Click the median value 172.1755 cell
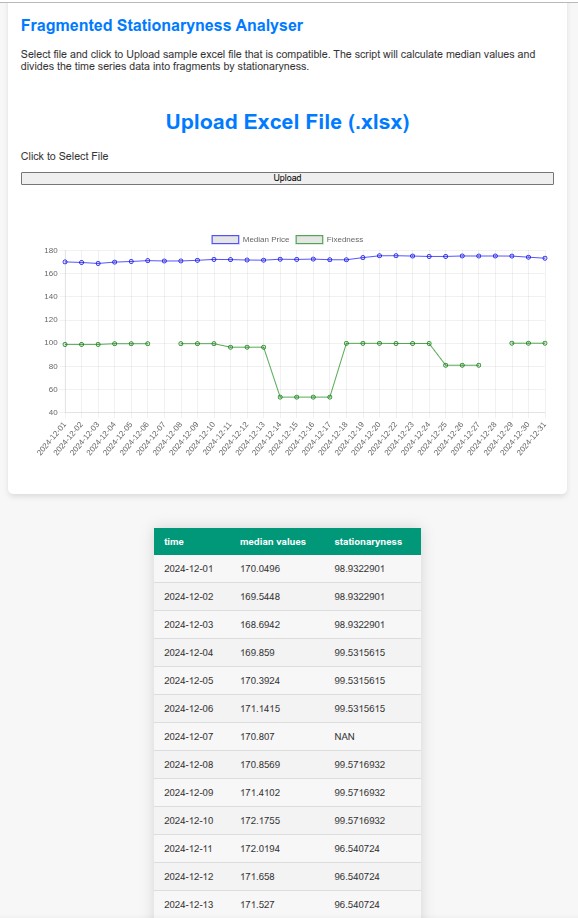The image size is (578, 918). click(x=260, y=820)
